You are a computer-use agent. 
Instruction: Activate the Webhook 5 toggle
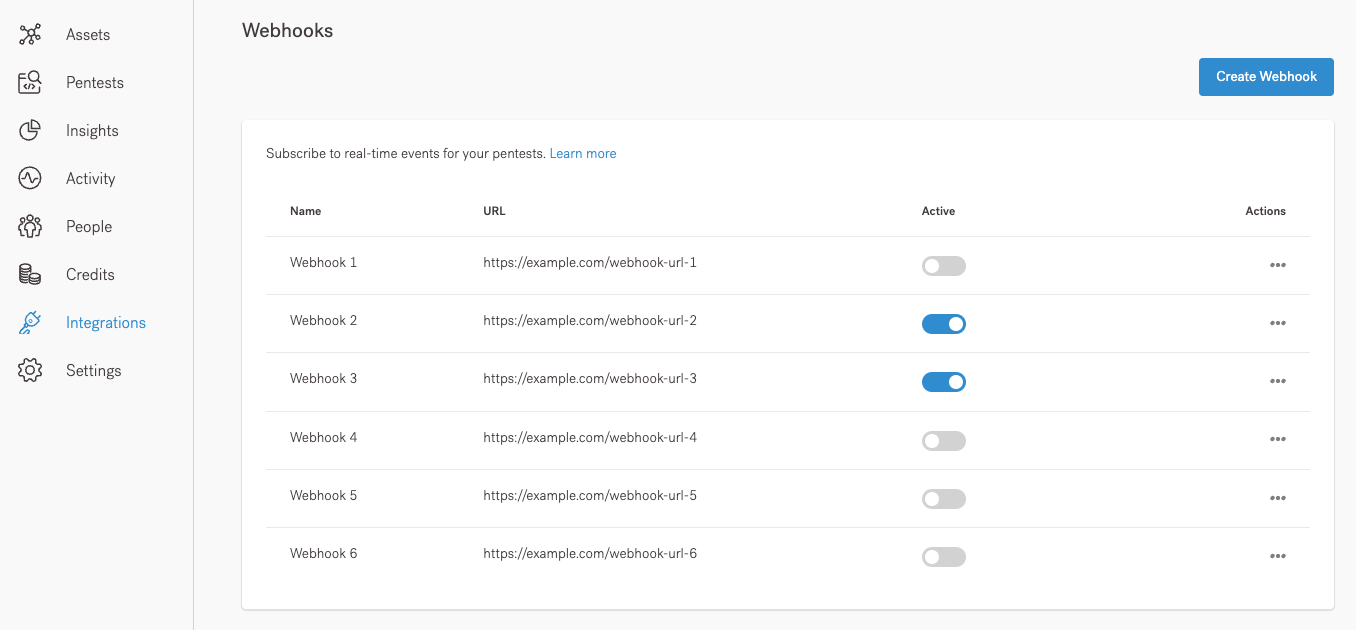click(x=944, y=499)
